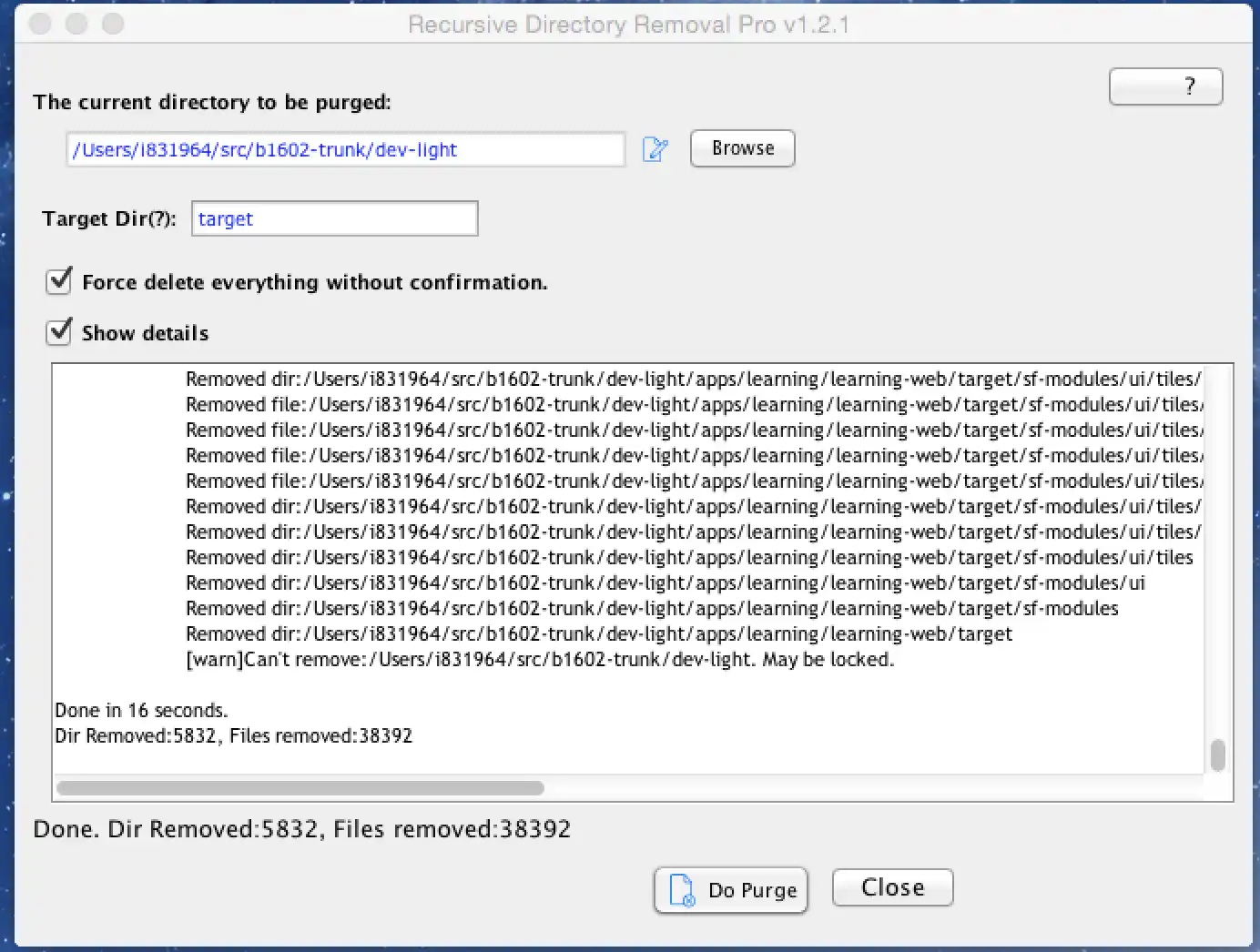Click the window title "Recursive Directory Removal Pro v1.2.1"

click(629, 25)
